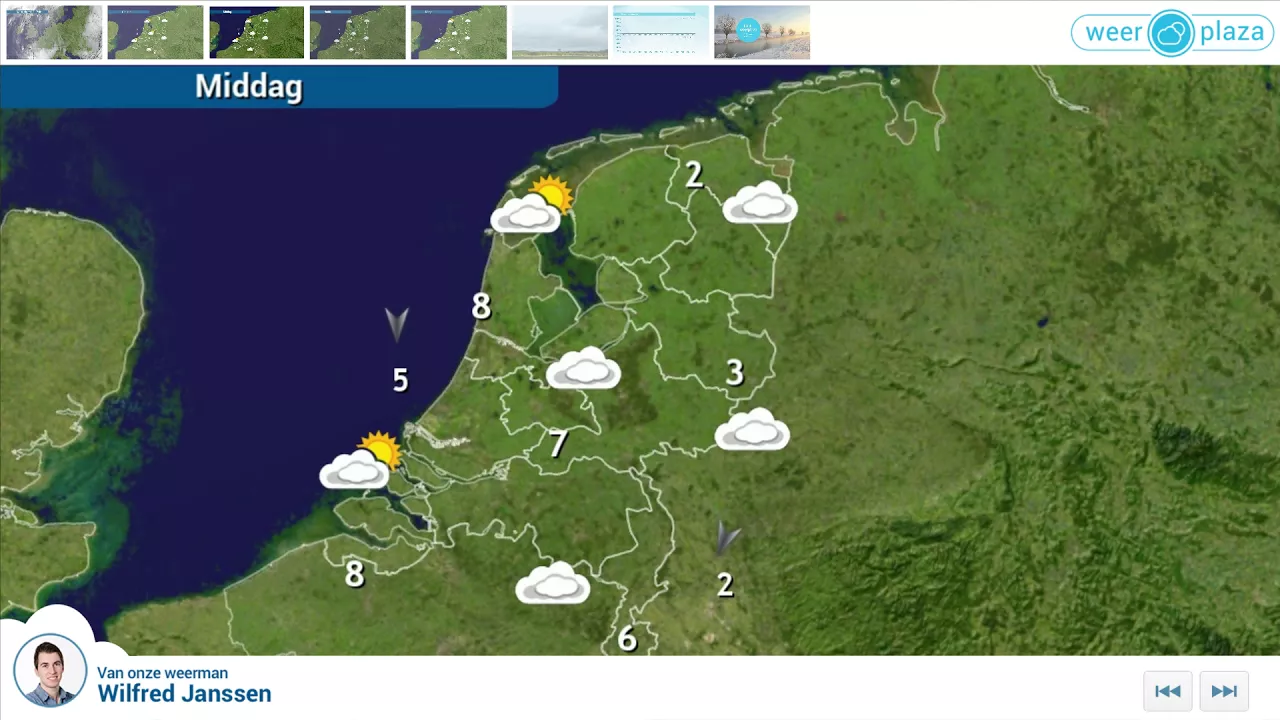Click the Middag title banner
This screenshot has width=1280, height=720.
coord(278,87)
